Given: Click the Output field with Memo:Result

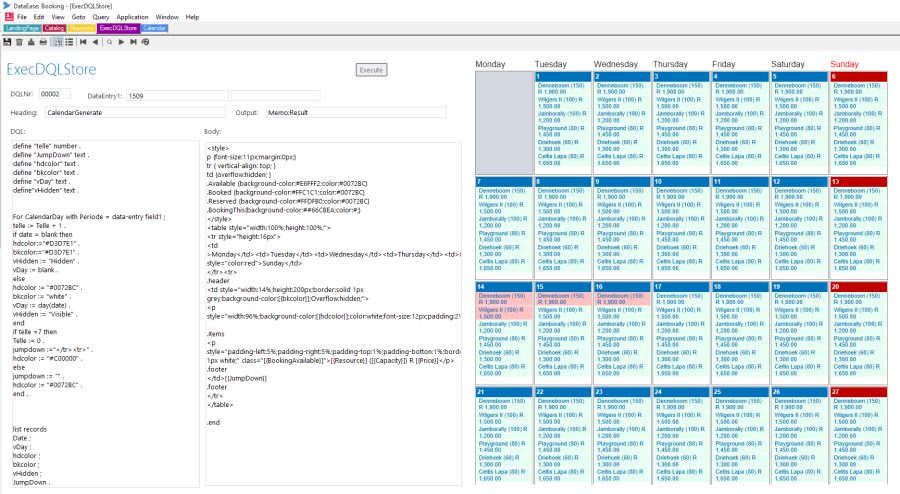Looking at the screenshot, I should 356,112.
